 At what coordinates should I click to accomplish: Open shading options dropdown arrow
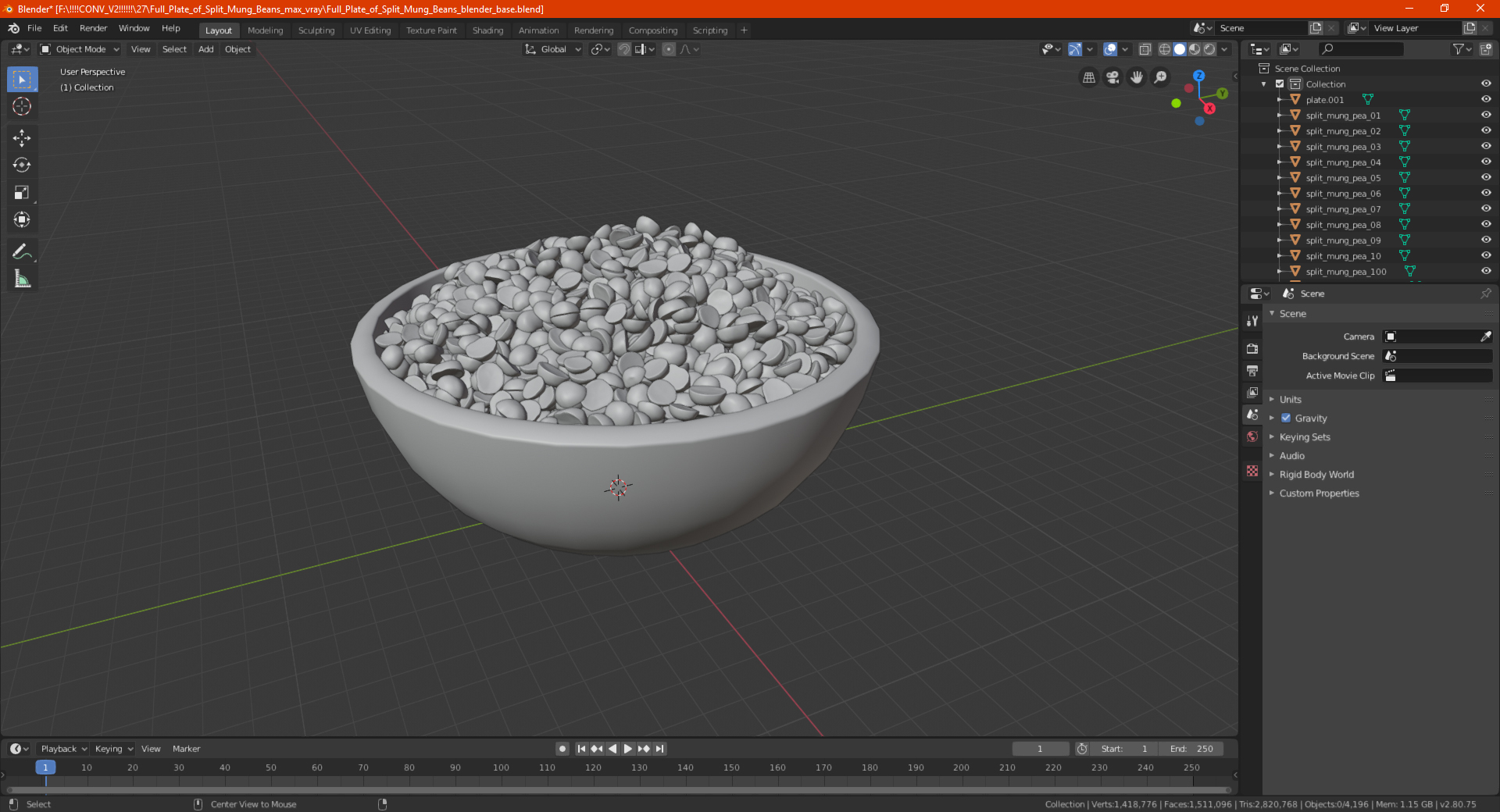[1225, 49]
